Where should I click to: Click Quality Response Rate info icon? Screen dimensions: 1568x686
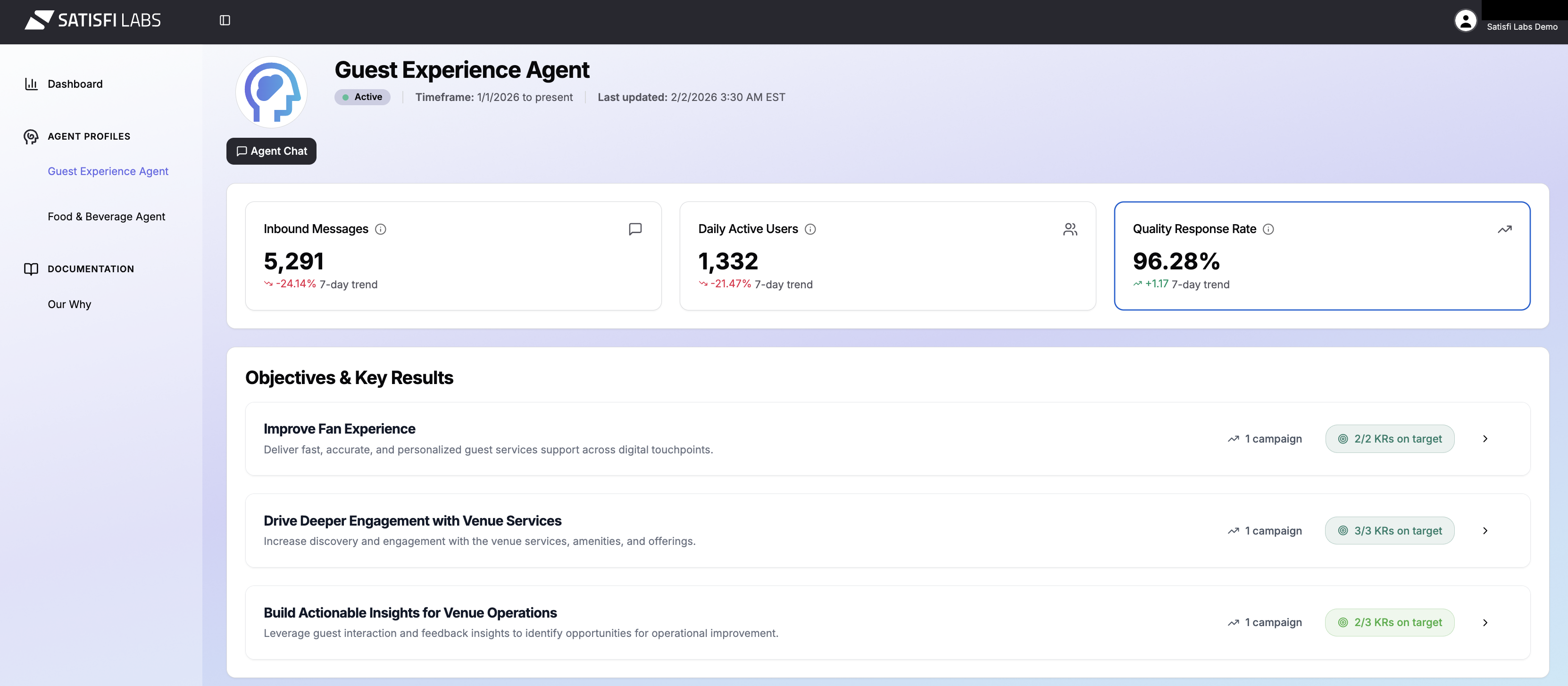tap(1268, 229)
